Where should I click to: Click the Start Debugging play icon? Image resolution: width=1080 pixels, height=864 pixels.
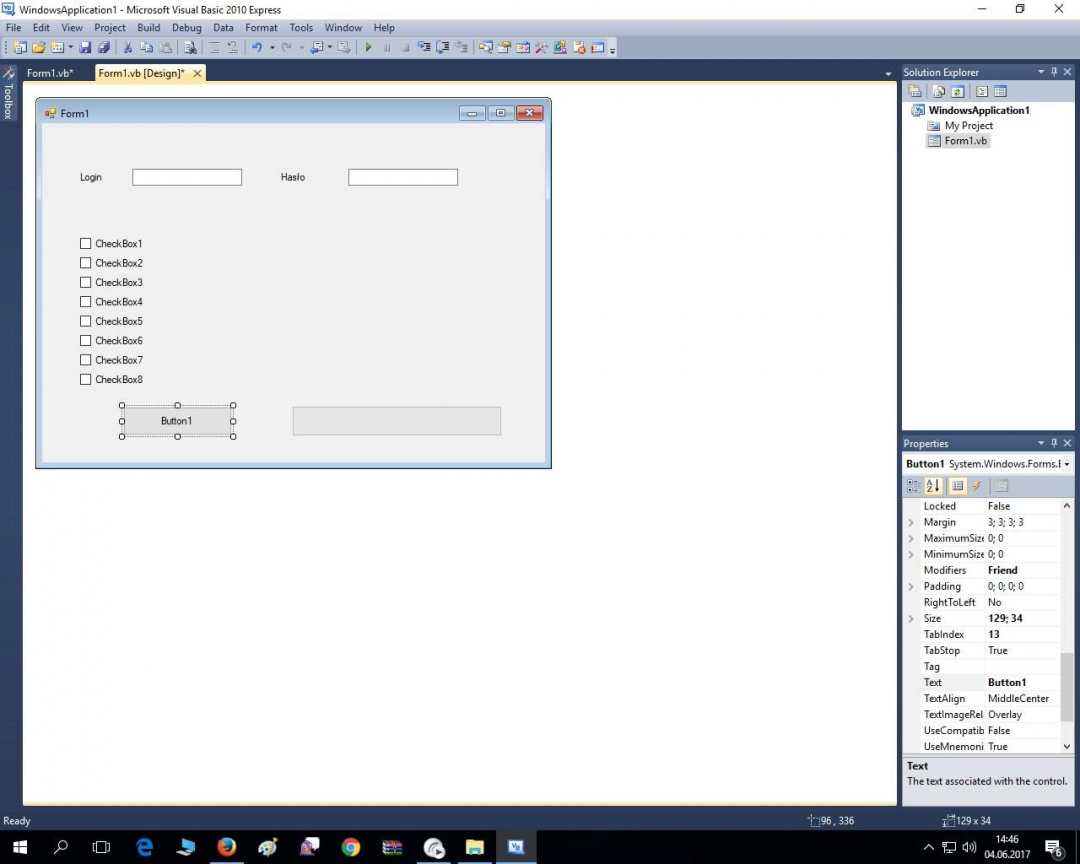click(368, 47)
